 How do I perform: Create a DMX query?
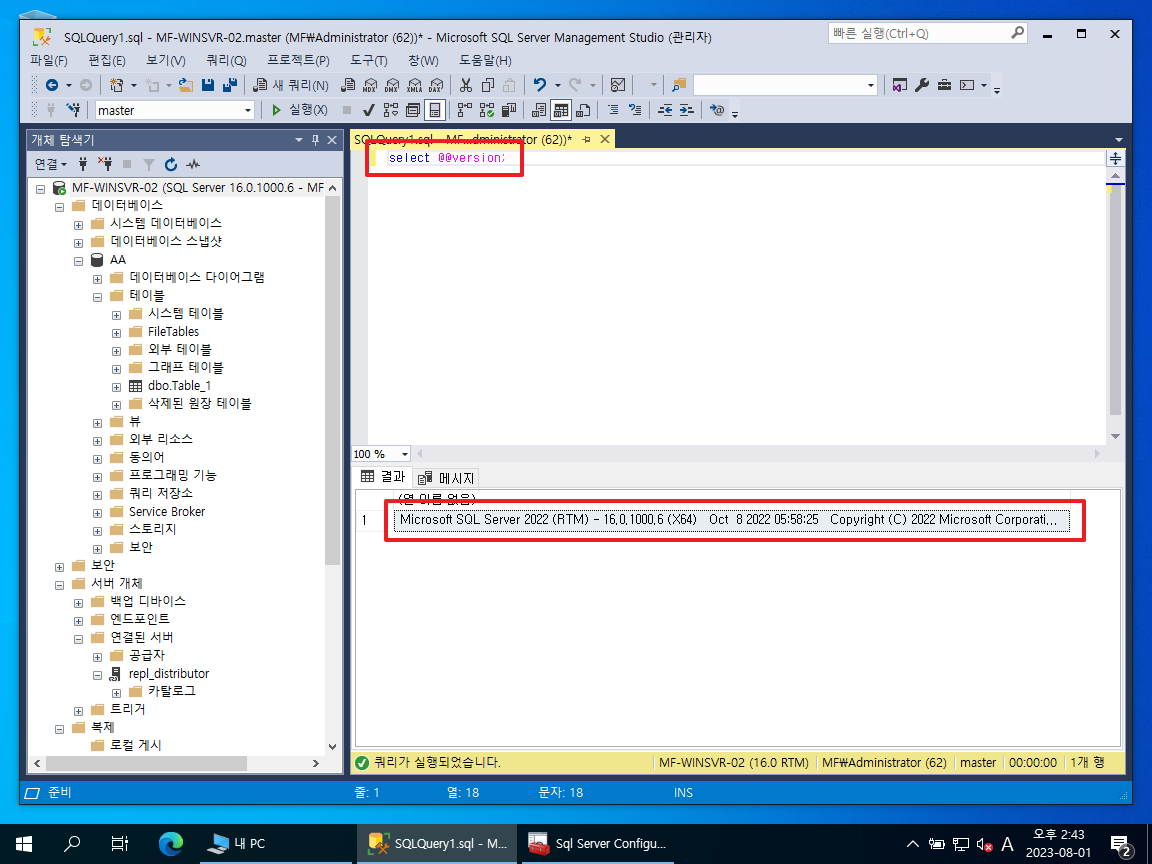coord(392,85)
